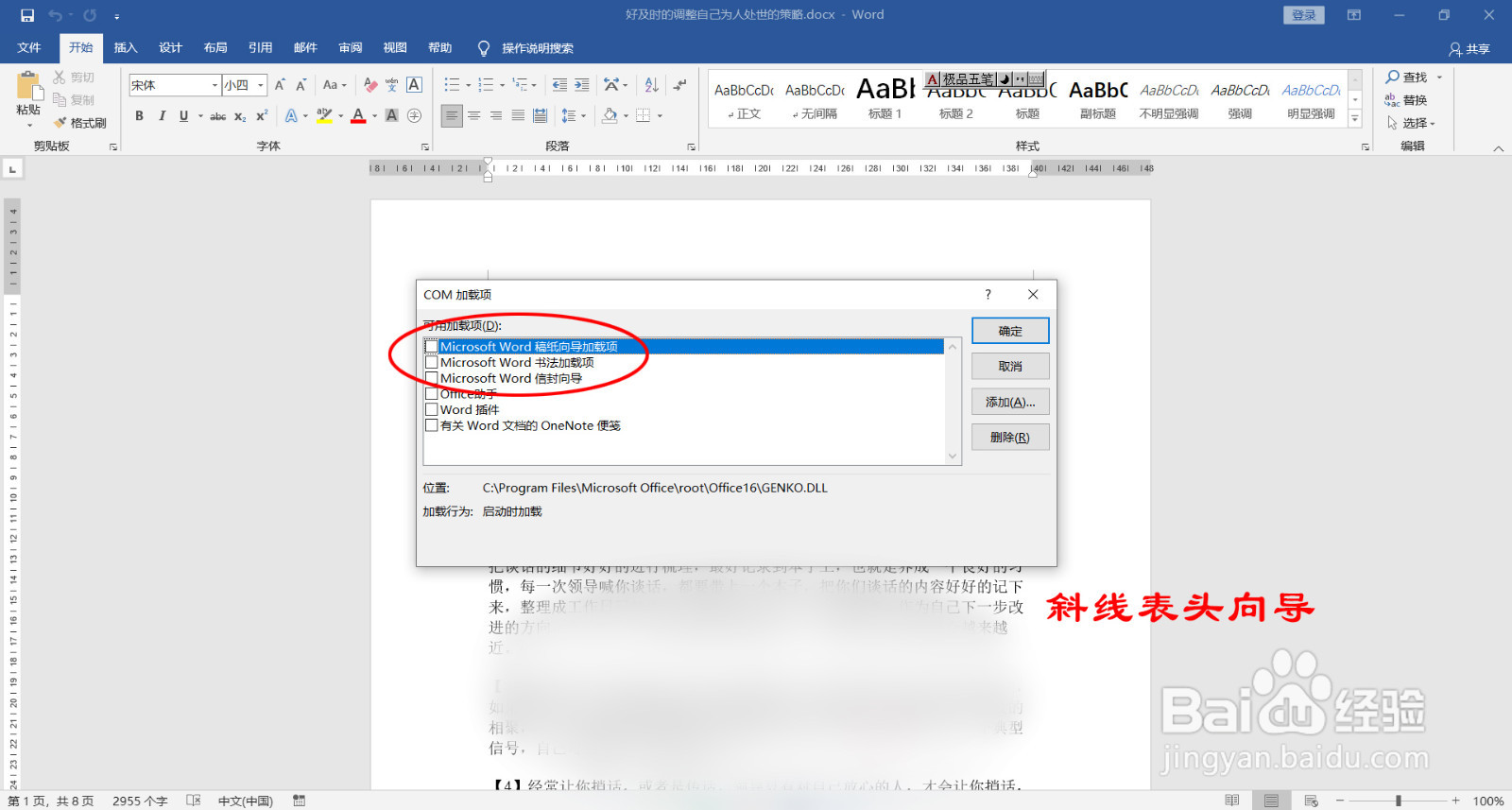The width and height of the screenshot is (1512, 810).
Task: Check Office助手 add-in checkbox
Action: (432, 393)
